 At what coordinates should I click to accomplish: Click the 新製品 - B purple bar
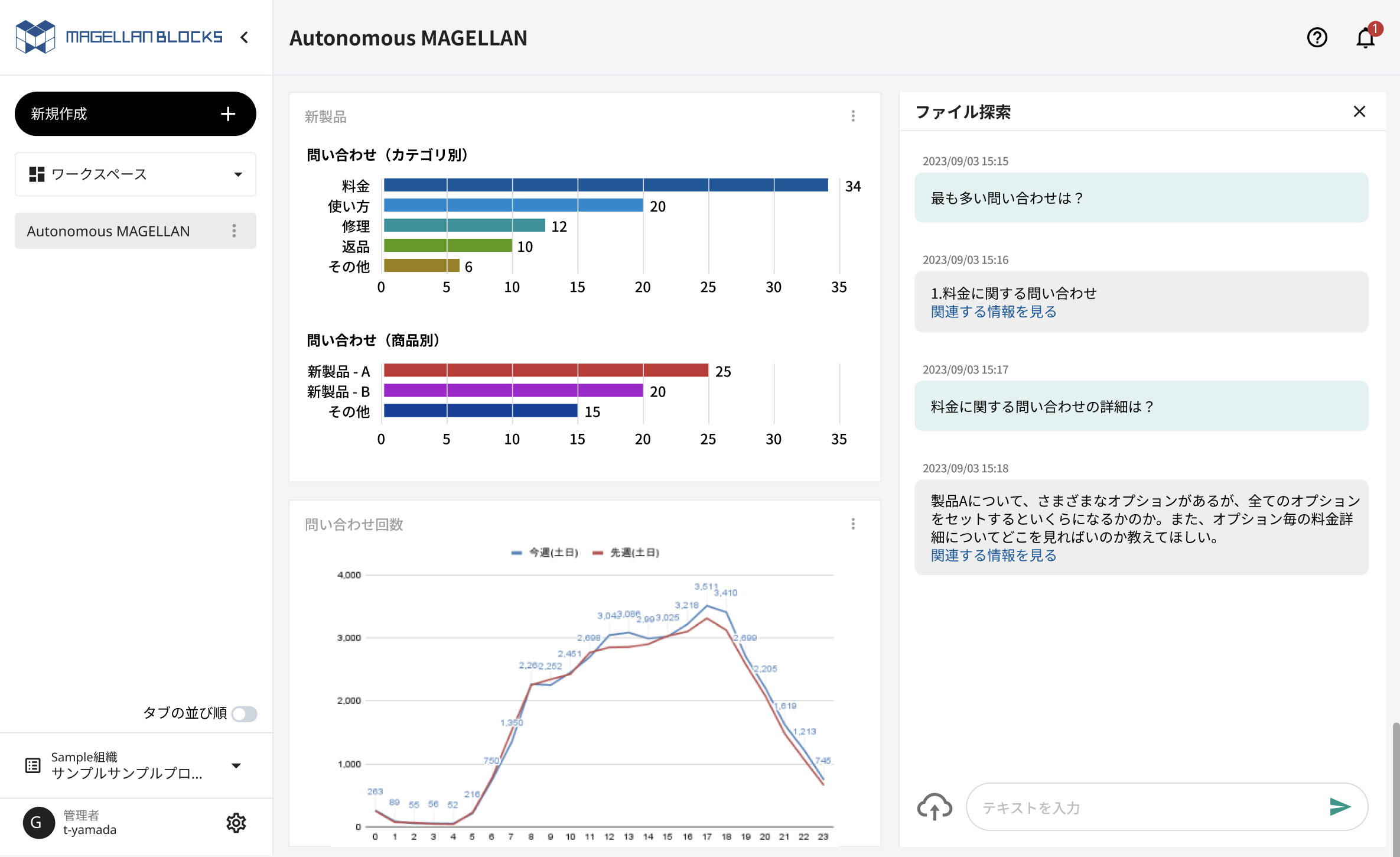(513, 391)
